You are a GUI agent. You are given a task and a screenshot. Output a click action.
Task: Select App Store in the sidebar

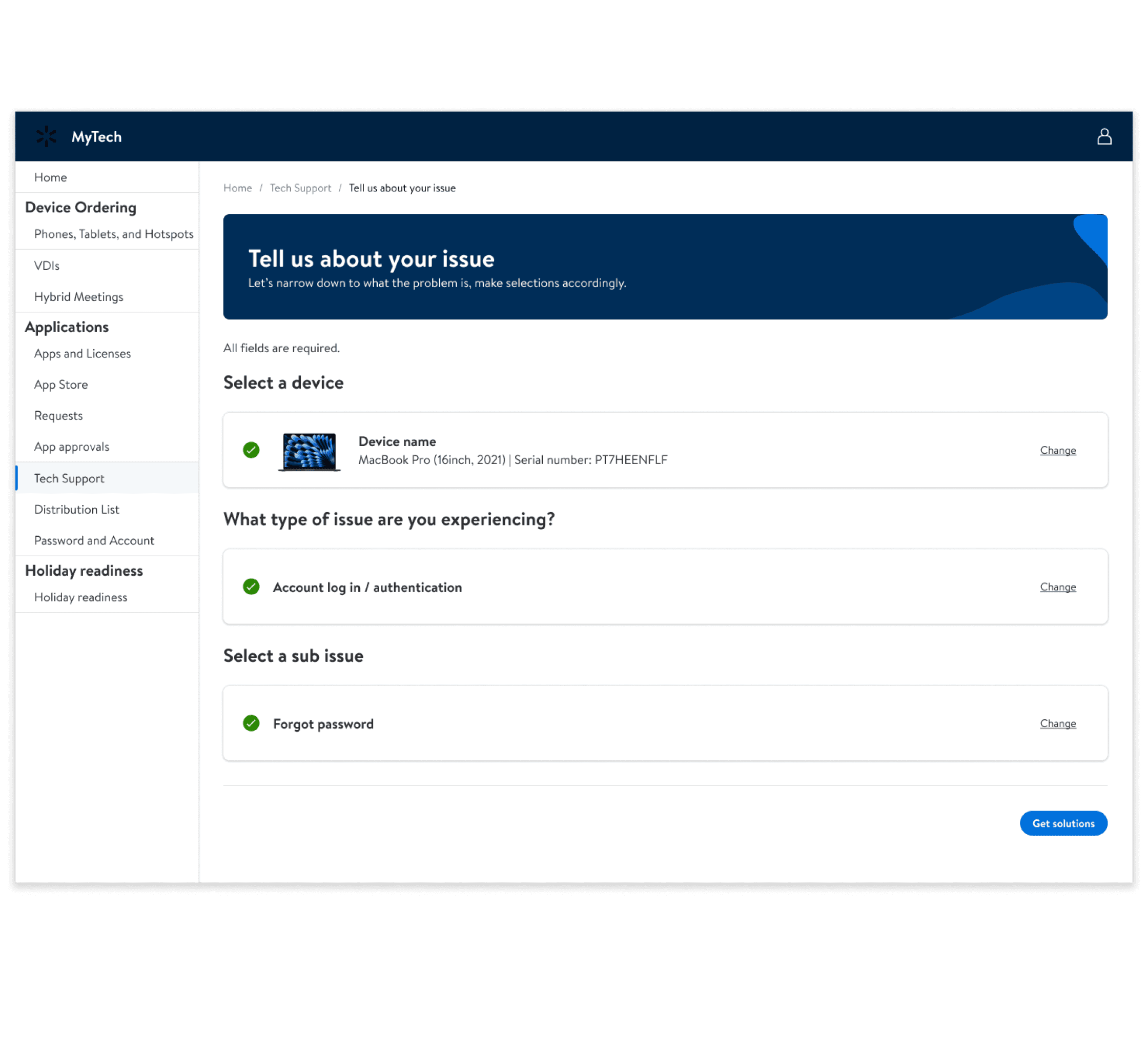[61, 385]
